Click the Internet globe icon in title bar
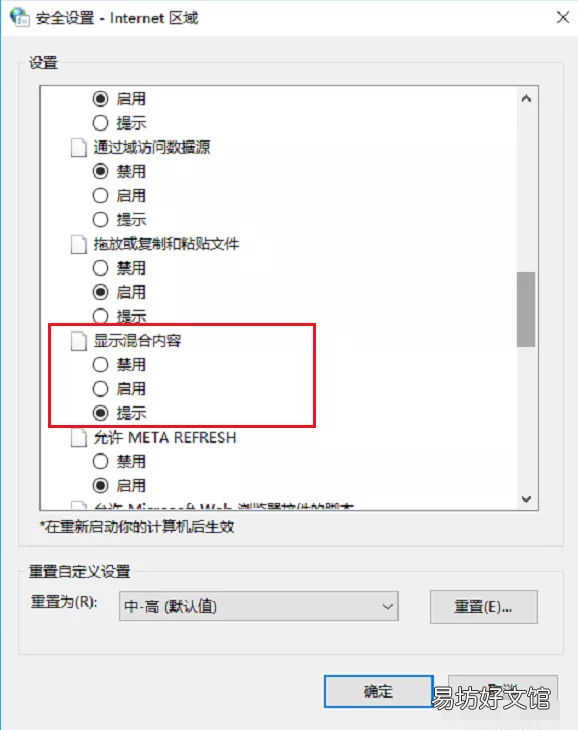 [x=20, y=17]
